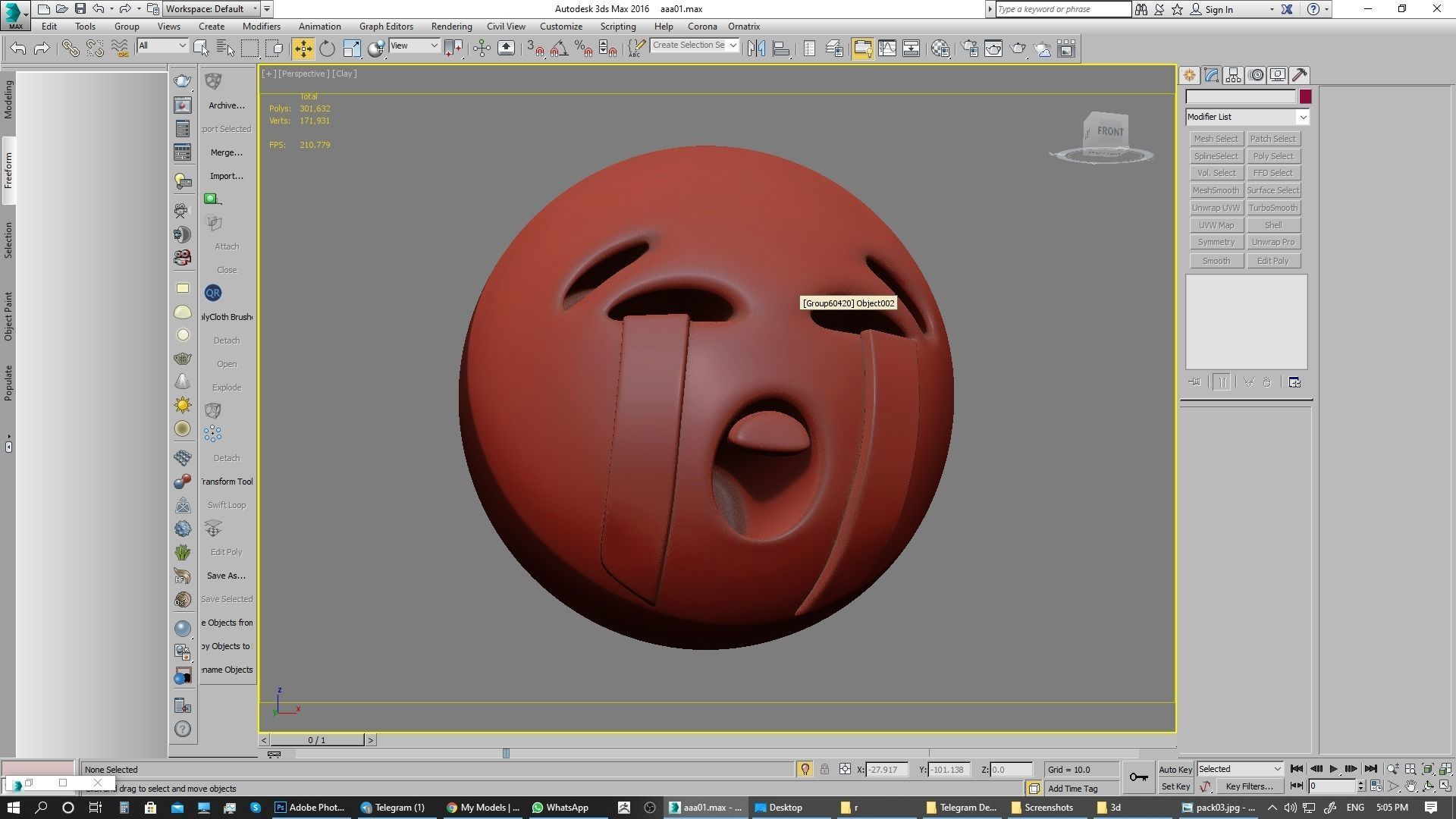Open the Rendering menu
The height and width of the screenshot is (819, 1456).
tap(451, 26)
